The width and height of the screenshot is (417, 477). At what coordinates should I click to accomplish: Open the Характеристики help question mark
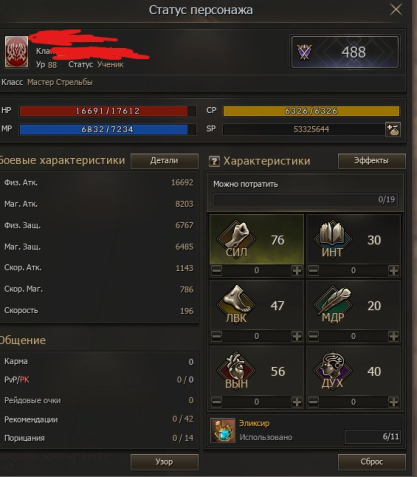214,162
